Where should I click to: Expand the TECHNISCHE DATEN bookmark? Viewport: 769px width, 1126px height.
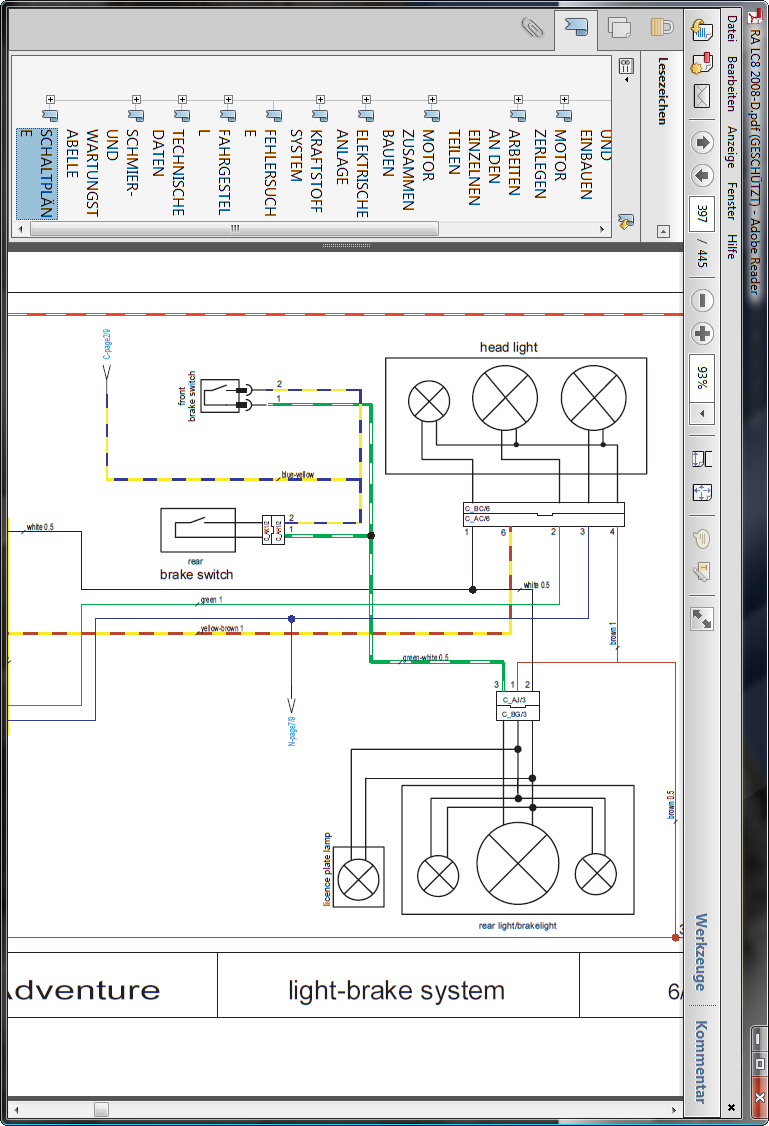(x=182, y=100)
